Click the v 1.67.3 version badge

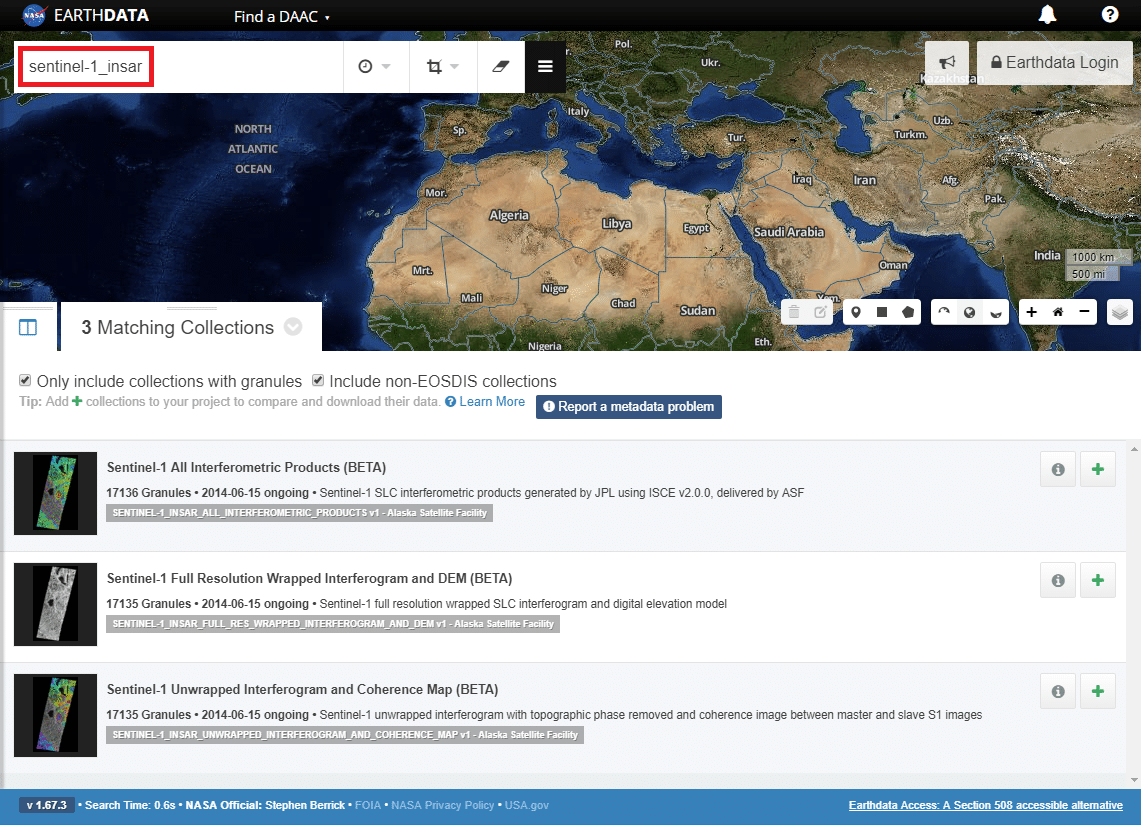coord(47,805)
